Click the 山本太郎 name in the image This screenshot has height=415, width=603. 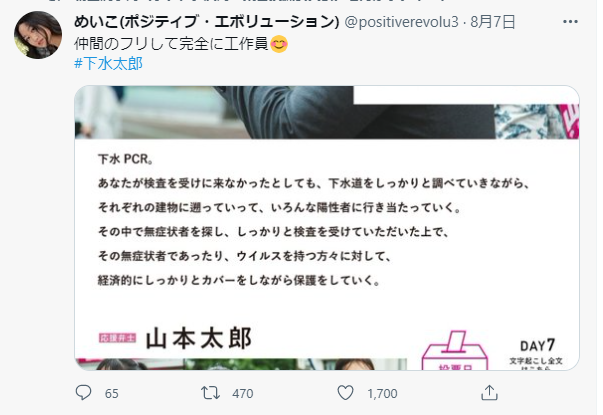click(199, 338)
